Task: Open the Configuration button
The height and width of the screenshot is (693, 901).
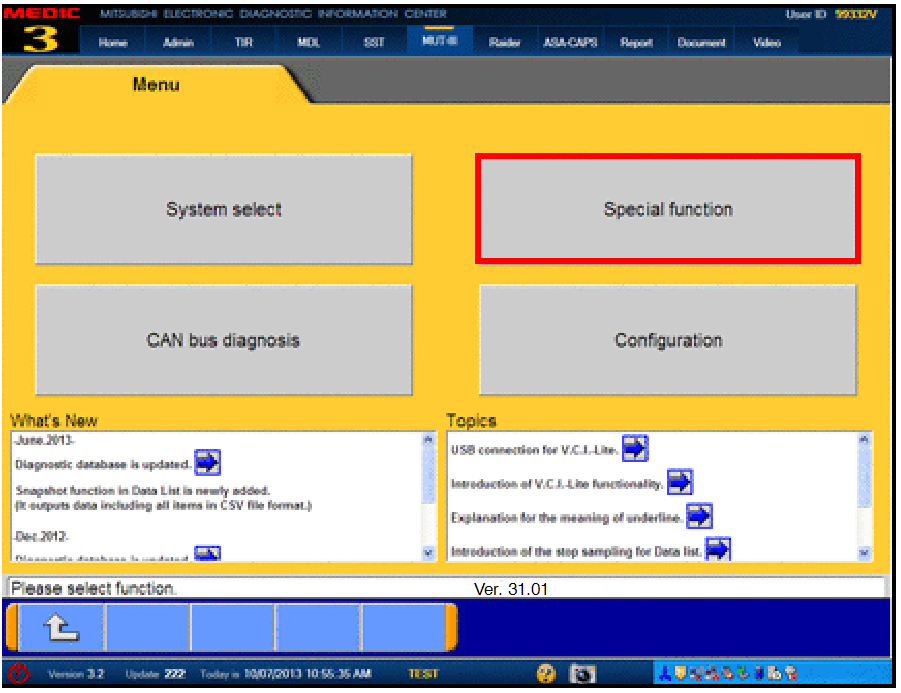Action: [668, 341]
